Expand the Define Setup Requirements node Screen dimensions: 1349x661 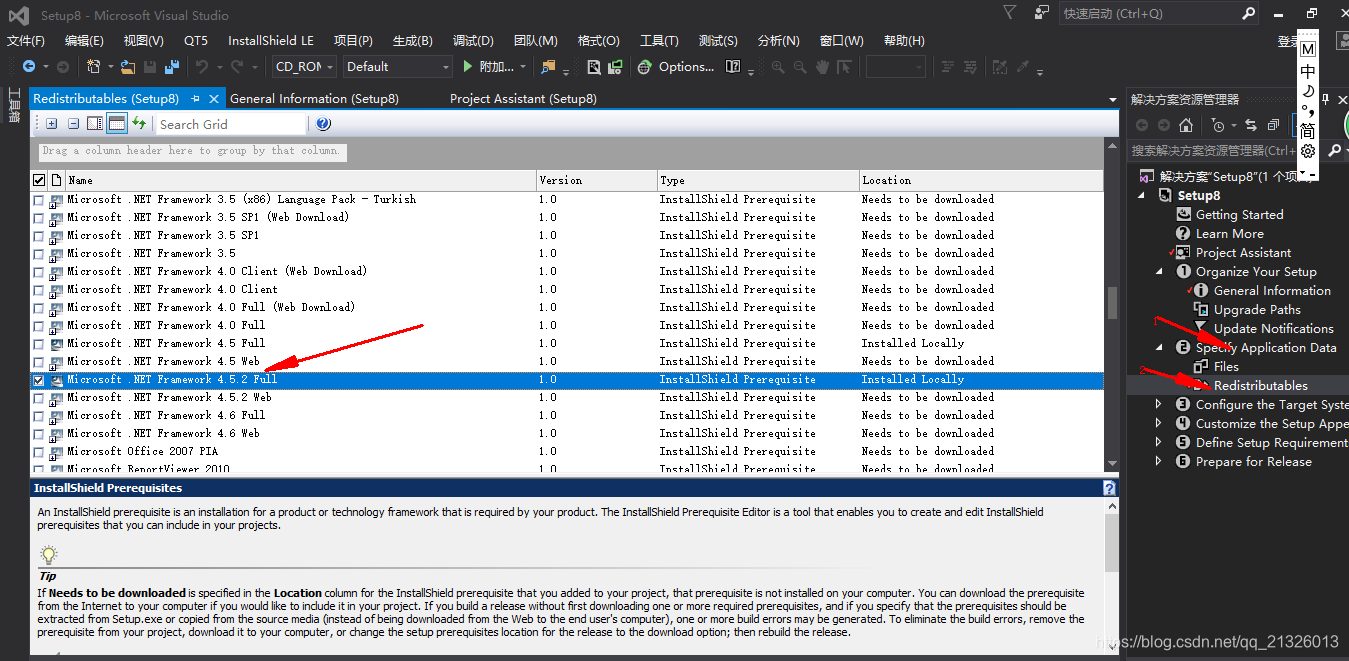pyautogui.click(x=1160, y=443)
